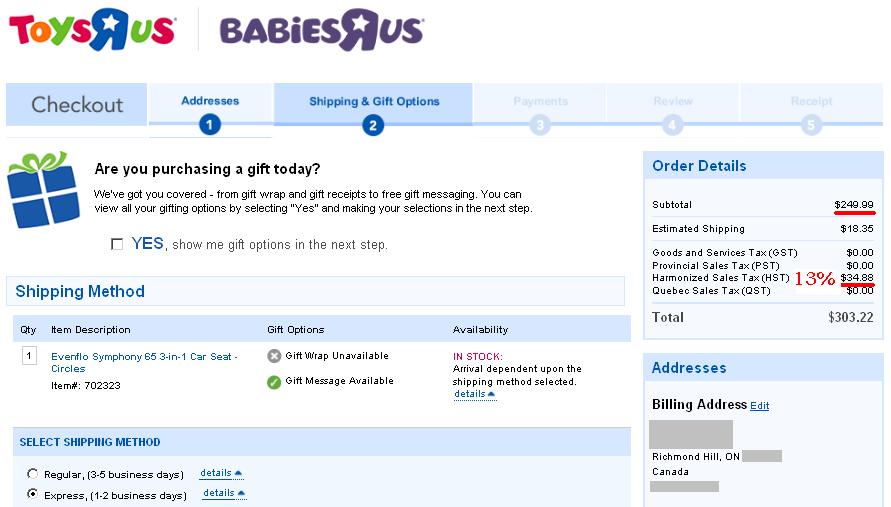Viewport: 891px width, 507px height.
Task: Click the quantity field showing 1
Action: (x=29, y=356)
